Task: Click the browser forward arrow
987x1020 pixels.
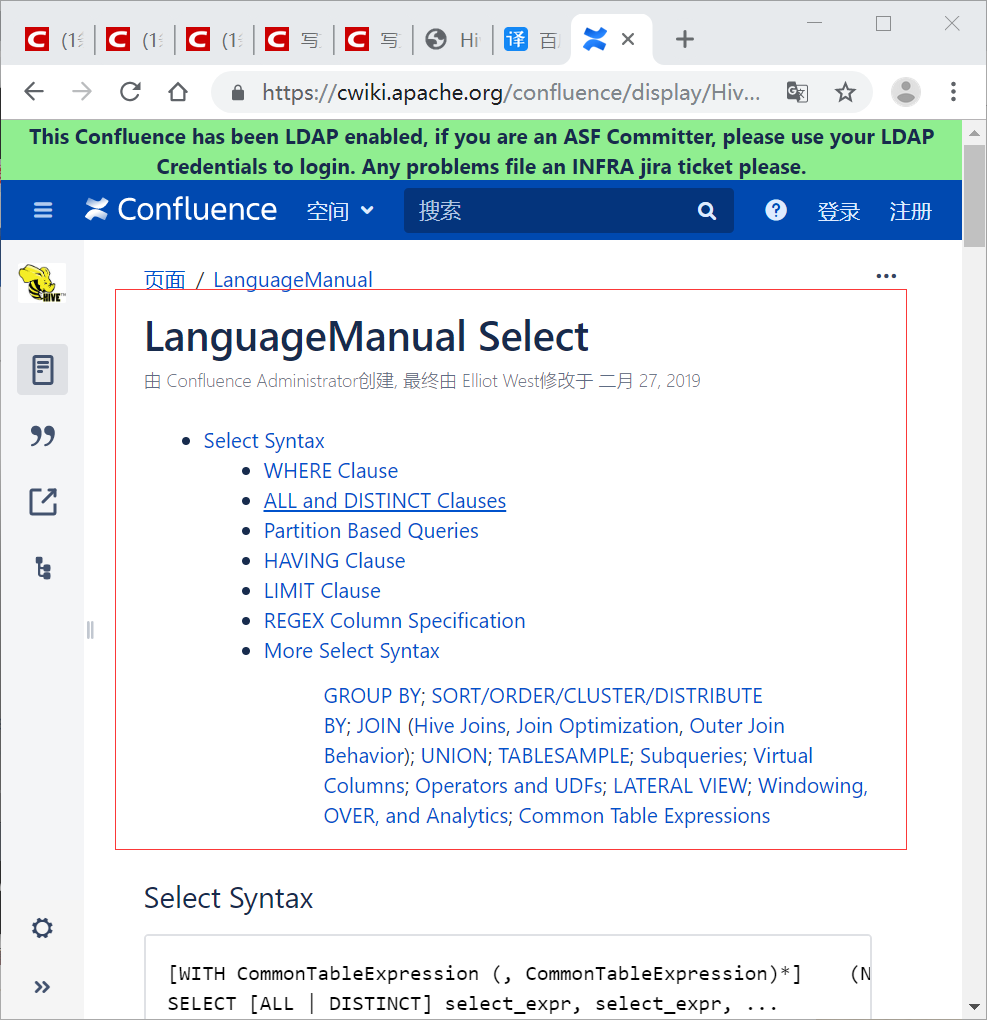Action: (x=82, y=92)
